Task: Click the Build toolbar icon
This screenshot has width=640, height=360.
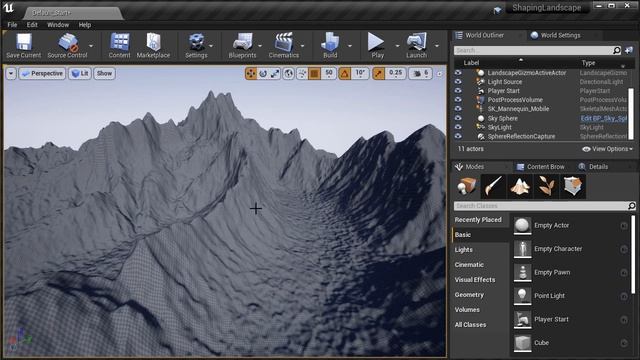Action: tap(330, 42)
